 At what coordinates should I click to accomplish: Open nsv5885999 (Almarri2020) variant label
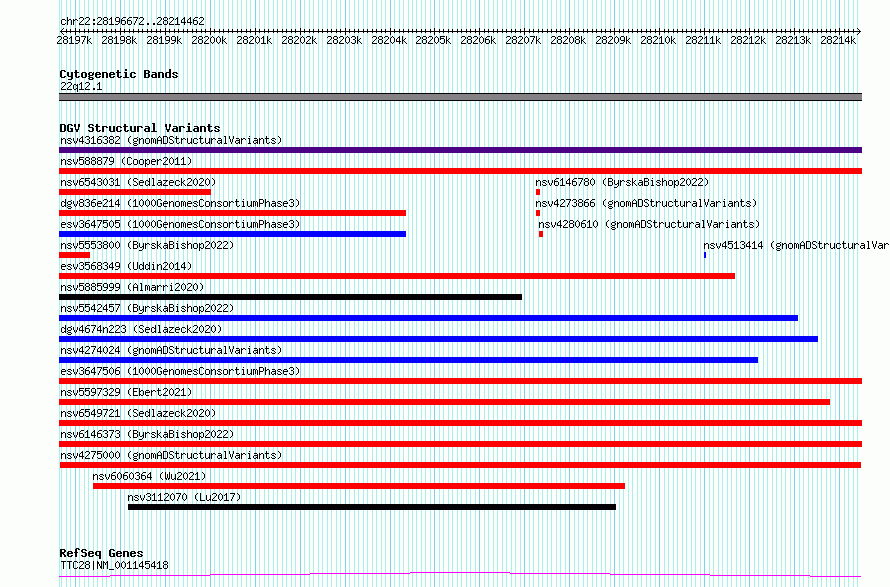point(132,287)
